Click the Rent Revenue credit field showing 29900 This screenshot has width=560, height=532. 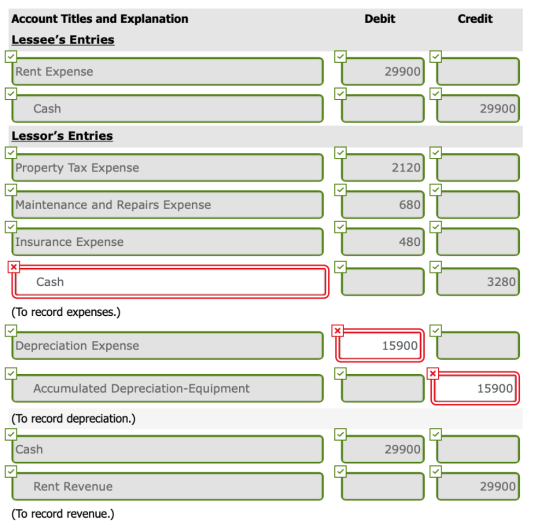pos(478,487)
